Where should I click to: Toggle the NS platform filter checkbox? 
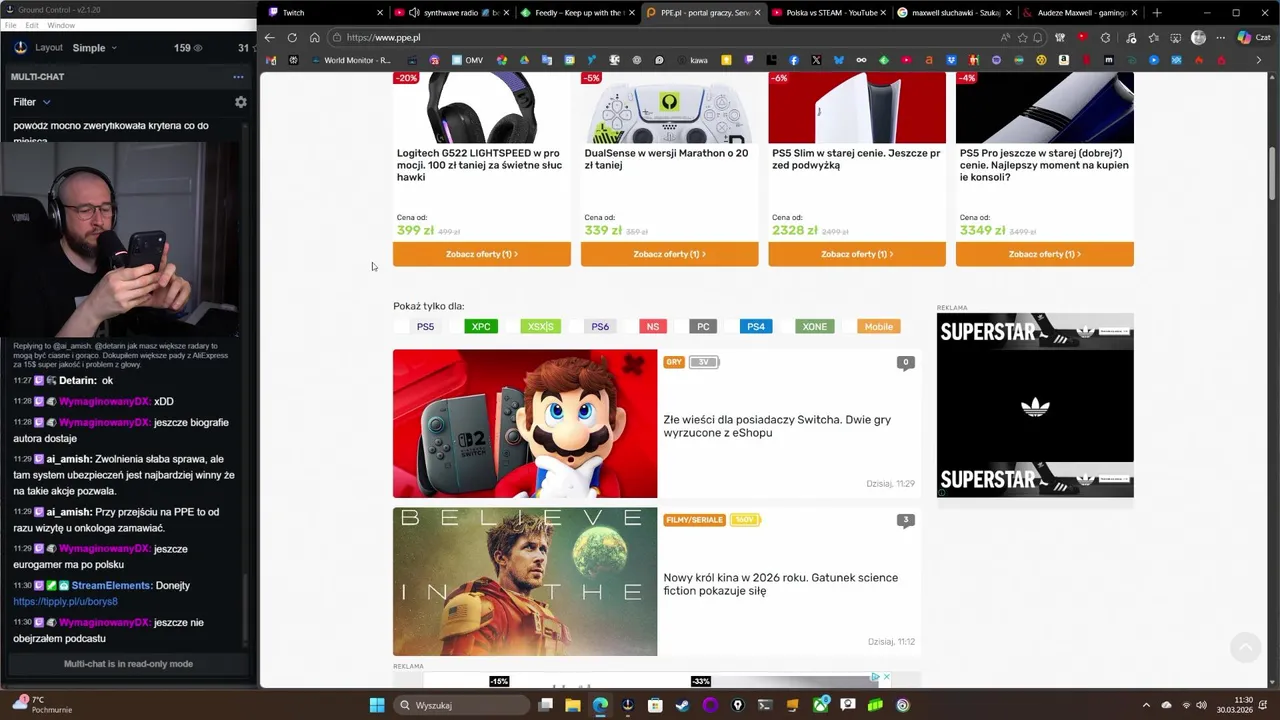click(x=630, y=327)
